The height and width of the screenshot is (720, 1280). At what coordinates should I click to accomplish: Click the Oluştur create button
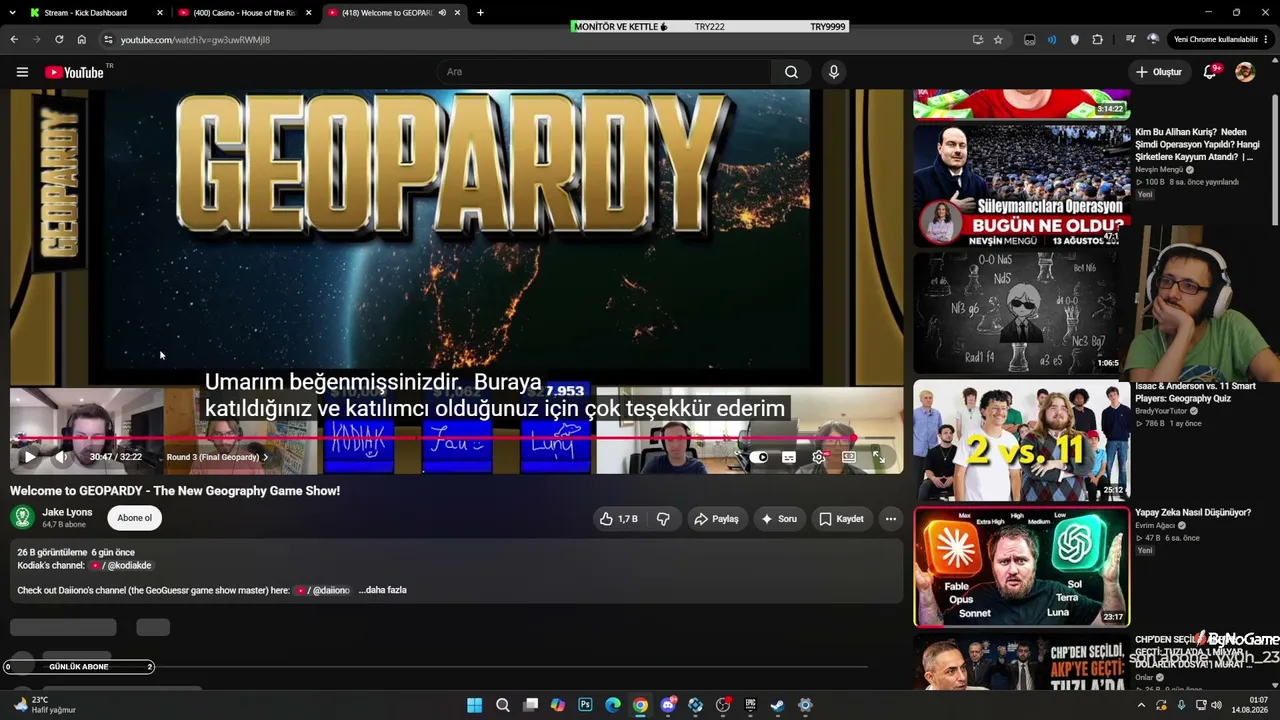click(x=1159, y=72)
